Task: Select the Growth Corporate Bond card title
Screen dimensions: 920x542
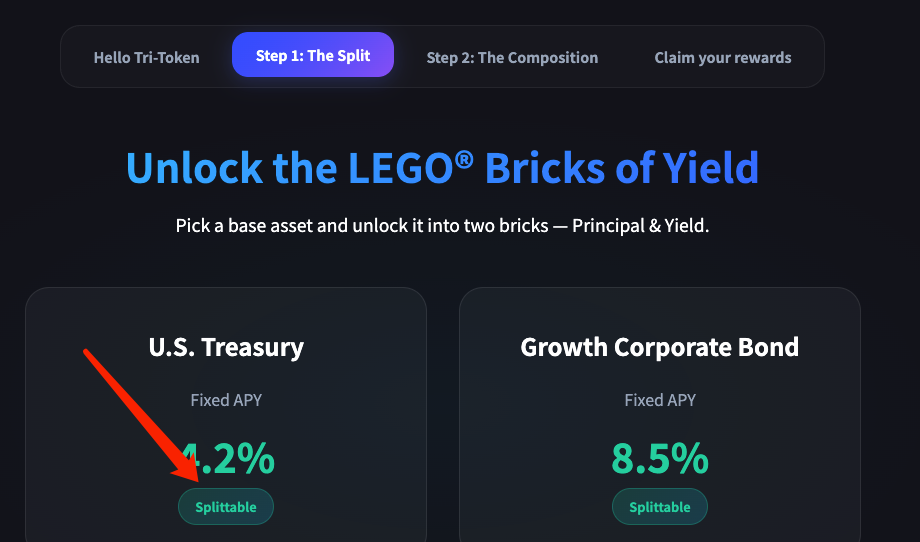Action: (660, 348)
